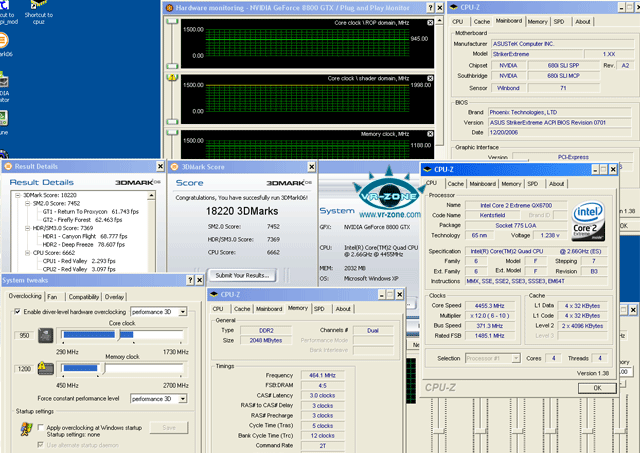Image resolution: width=640 pixels, height=453 pixels.
Task: Switch to Overlay tab in System tweaks
Action: [x=114, y=297]
